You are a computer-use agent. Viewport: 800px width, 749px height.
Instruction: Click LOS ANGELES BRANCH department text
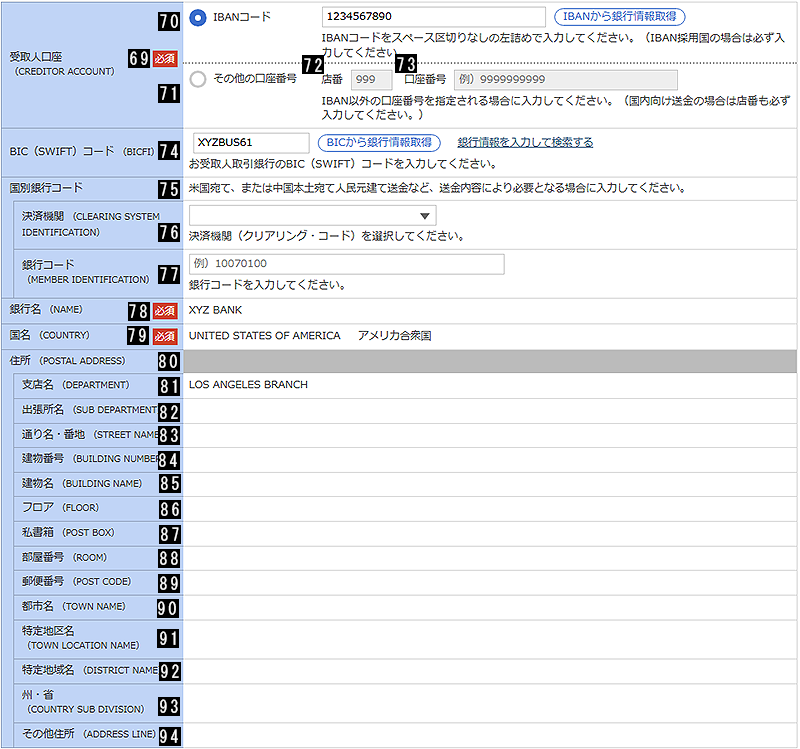coord(248,384)
